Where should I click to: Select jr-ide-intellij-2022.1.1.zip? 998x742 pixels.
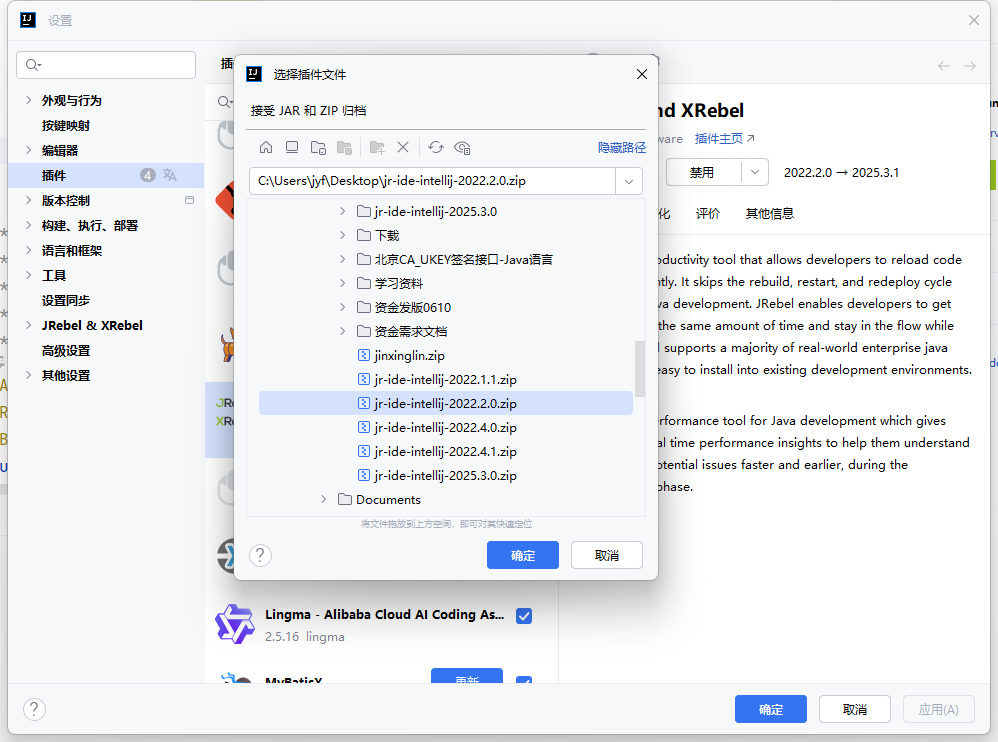[x=446, y=379]
